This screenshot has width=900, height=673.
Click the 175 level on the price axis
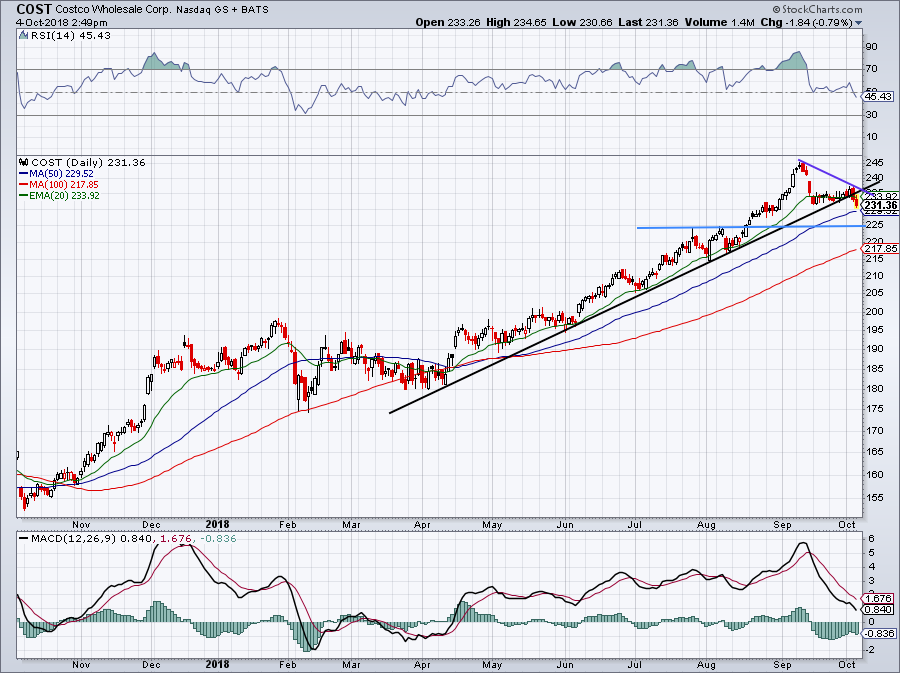click(x=875, y=409)
